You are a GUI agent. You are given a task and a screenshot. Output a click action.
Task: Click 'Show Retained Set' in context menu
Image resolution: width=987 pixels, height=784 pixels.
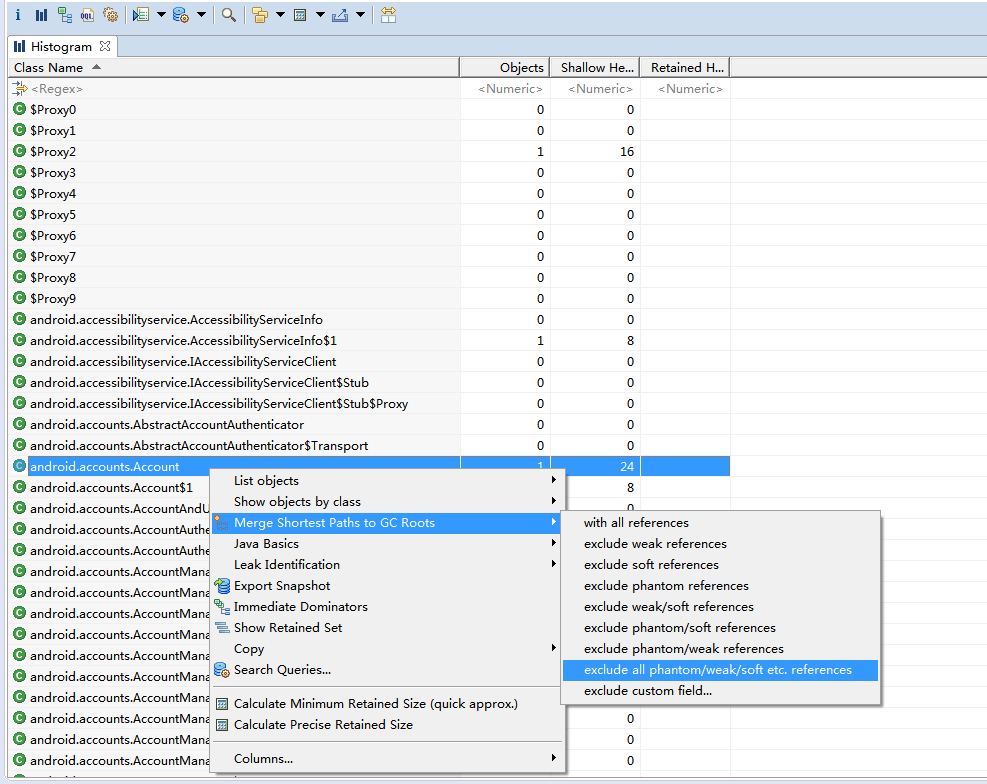pyautogui.click(x=288, y=628)
